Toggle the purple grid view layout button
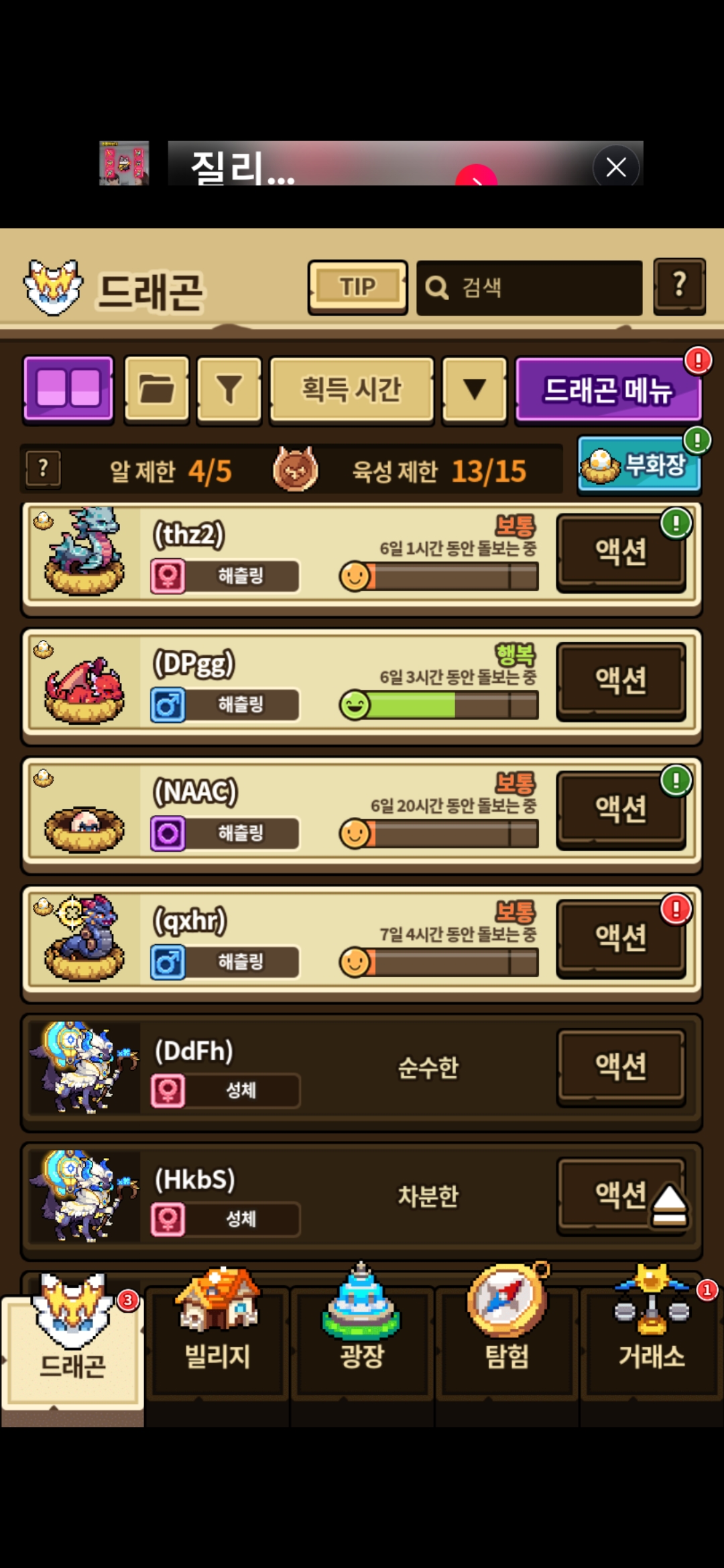The height and width of the screenshot is (1568, 724). coord(68,390)
